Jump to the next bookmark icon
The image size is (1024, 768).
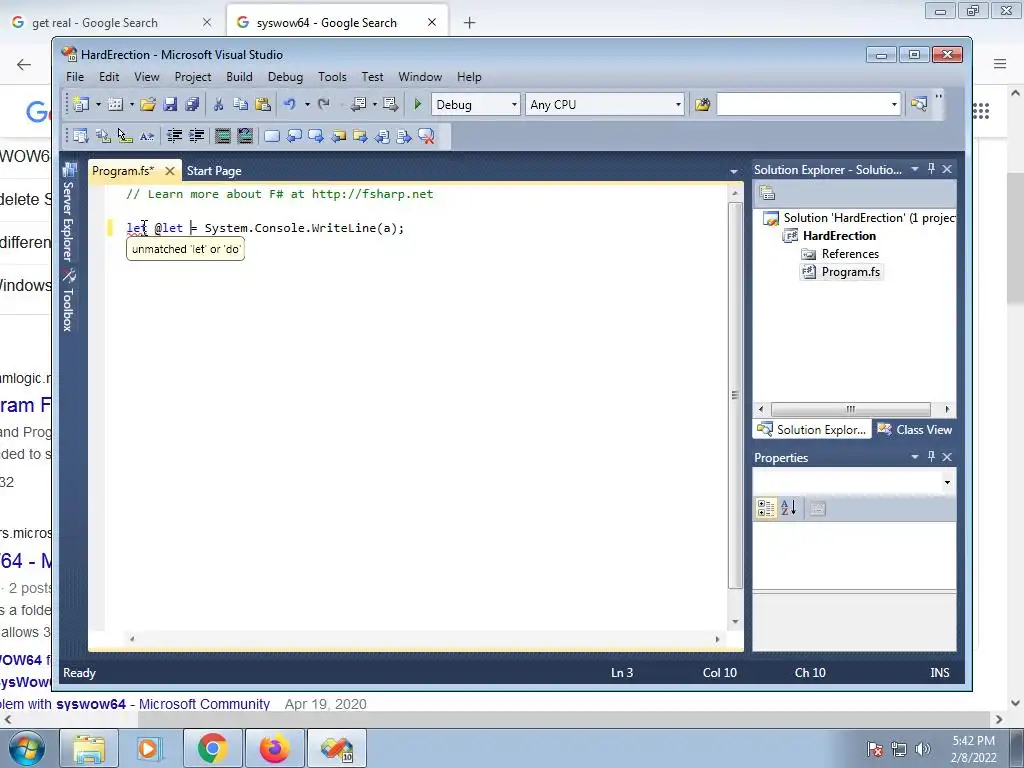pyautogui.click(x=316, y=136)
